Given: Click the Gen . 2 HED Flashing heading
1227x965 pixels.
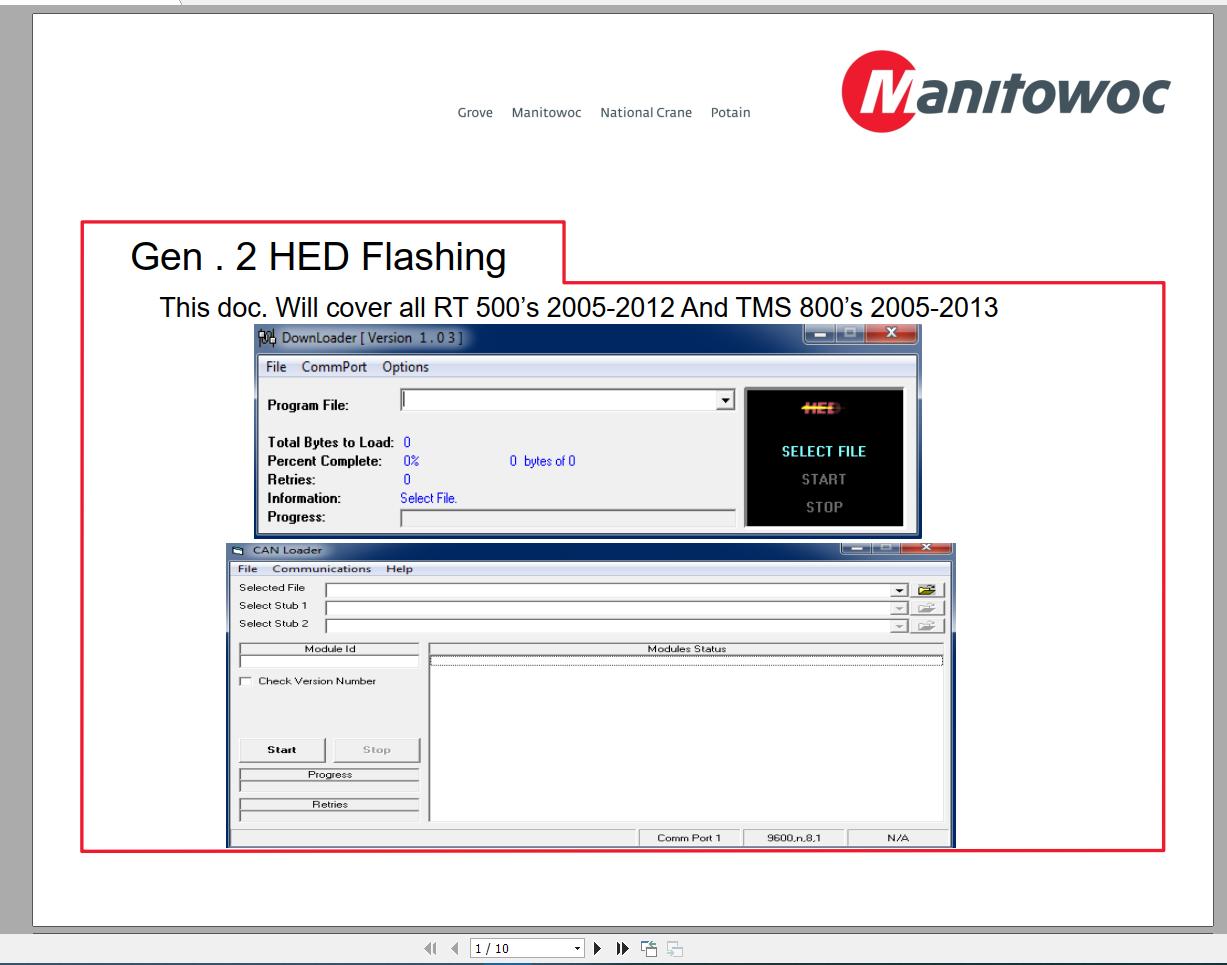Looking at the screenshot, I should pyautogui.click(x=318, y=258).
